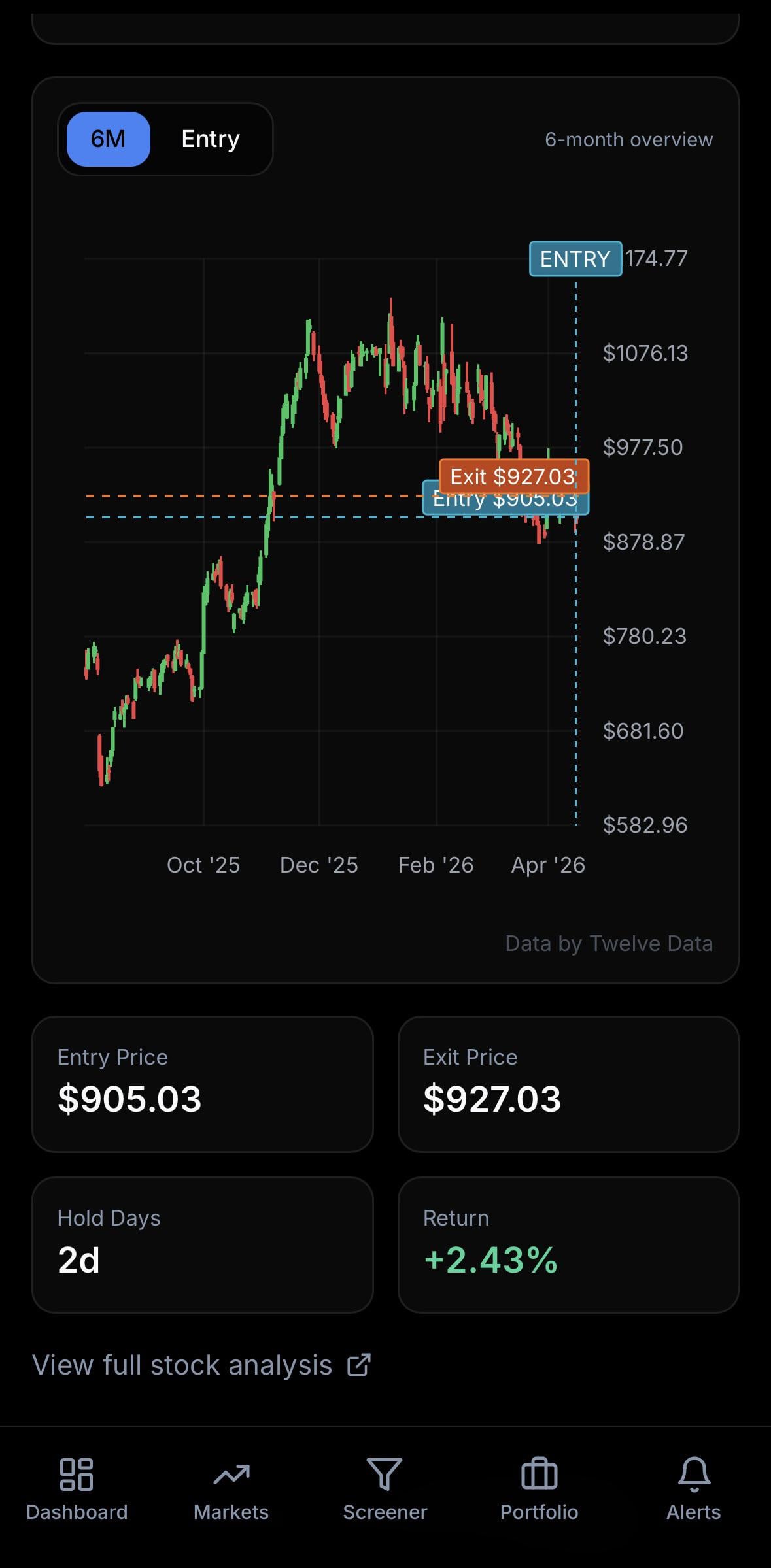Viewport: 771px width, 1568px height.
Task: Click the Dec '25 axis label
Action: [319, 865]
